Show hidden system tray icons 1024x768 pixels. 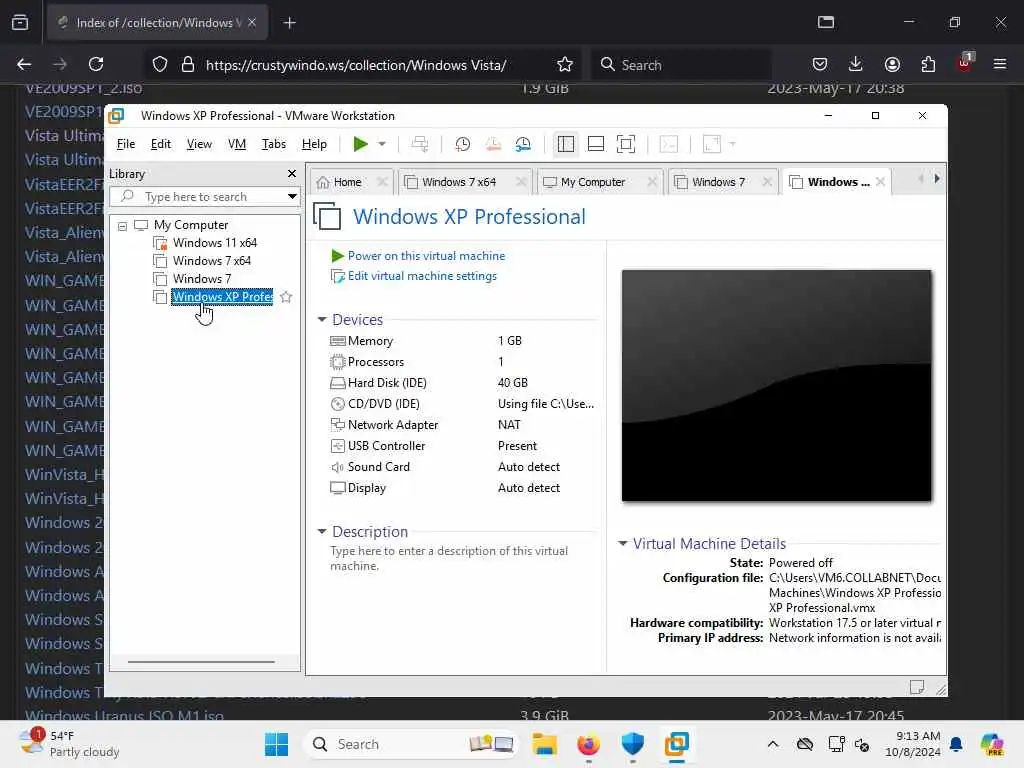coord(773,744)
